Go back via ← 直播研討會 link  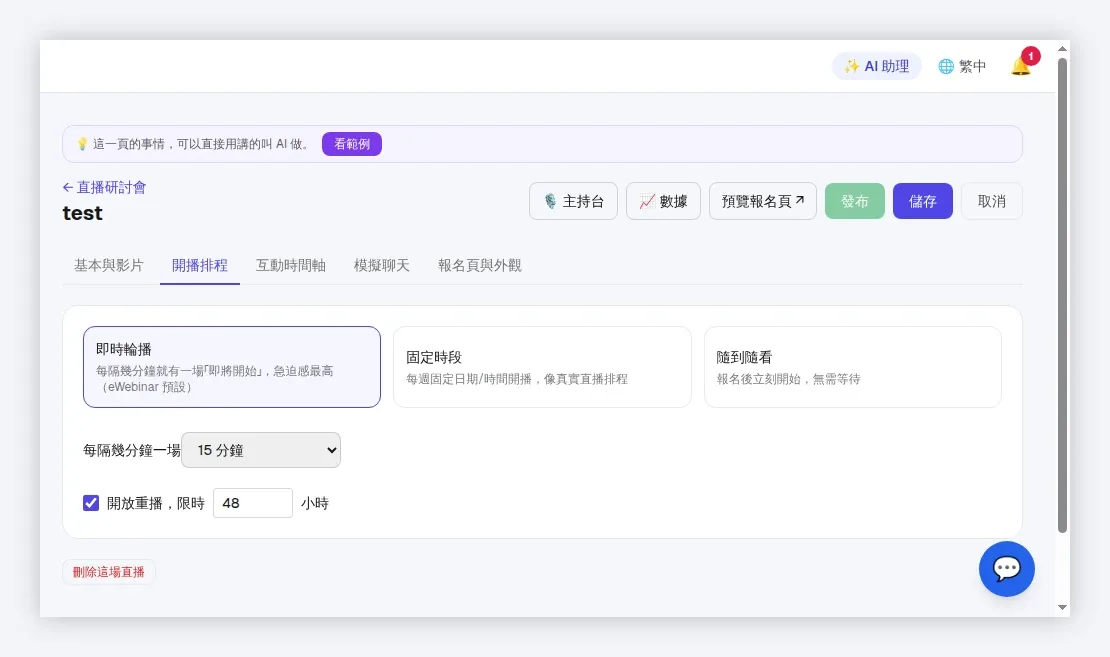[x=105, y=187]
